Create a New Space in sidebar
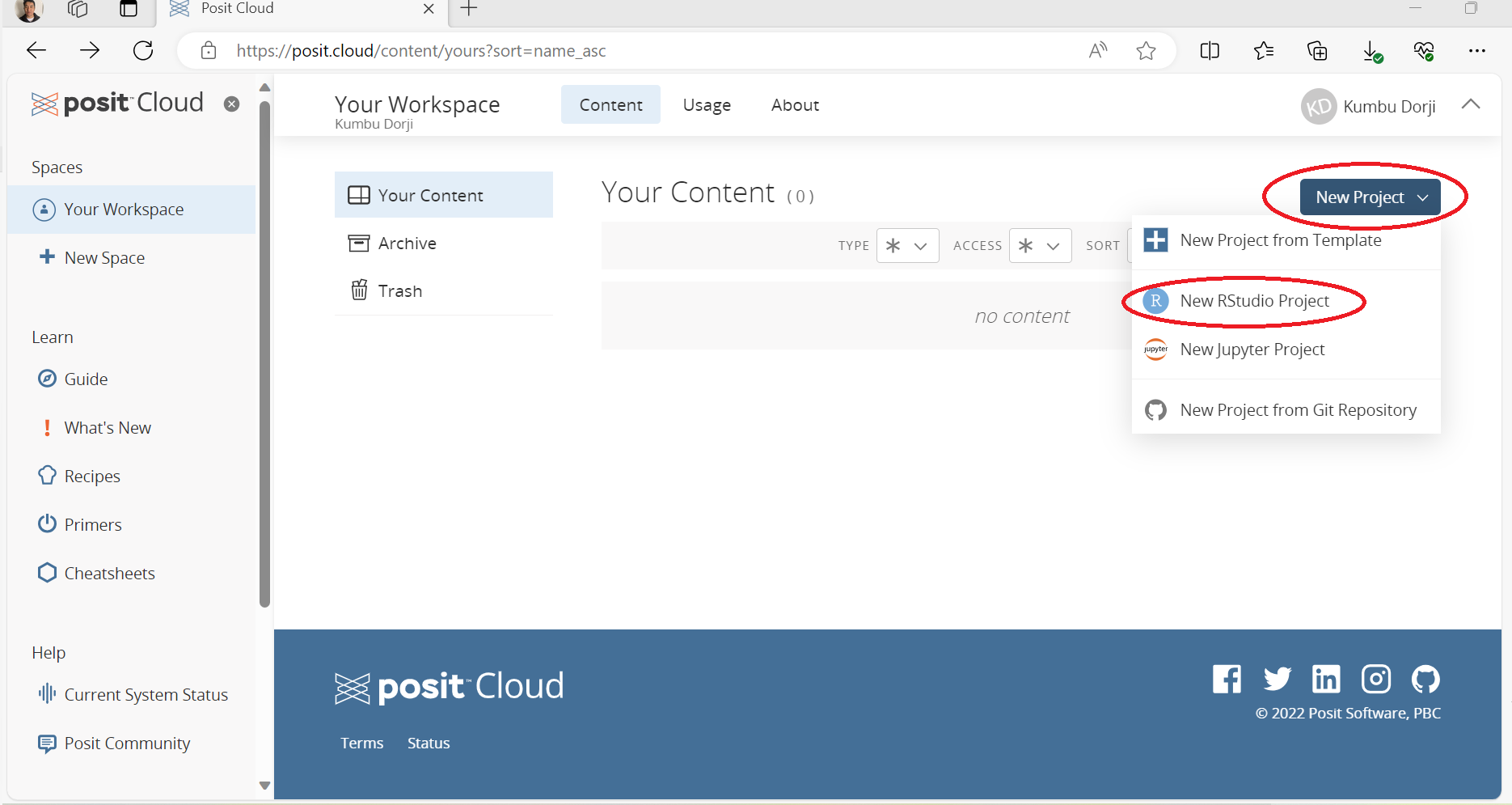Viewport: 1512px width, 805px height. (103, 258)
